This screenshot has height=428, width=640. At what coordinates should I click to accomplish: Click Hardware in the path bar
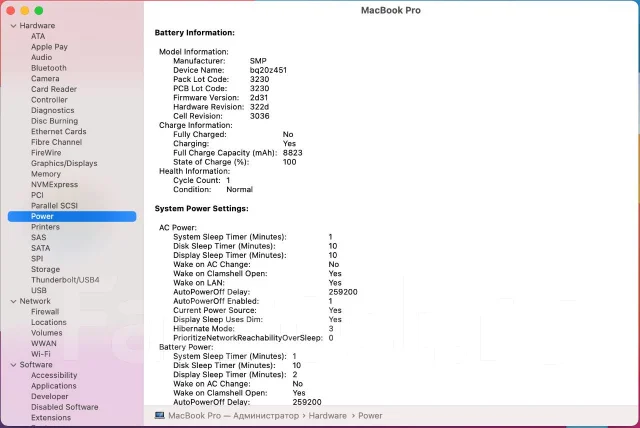(x=327, y=416)
